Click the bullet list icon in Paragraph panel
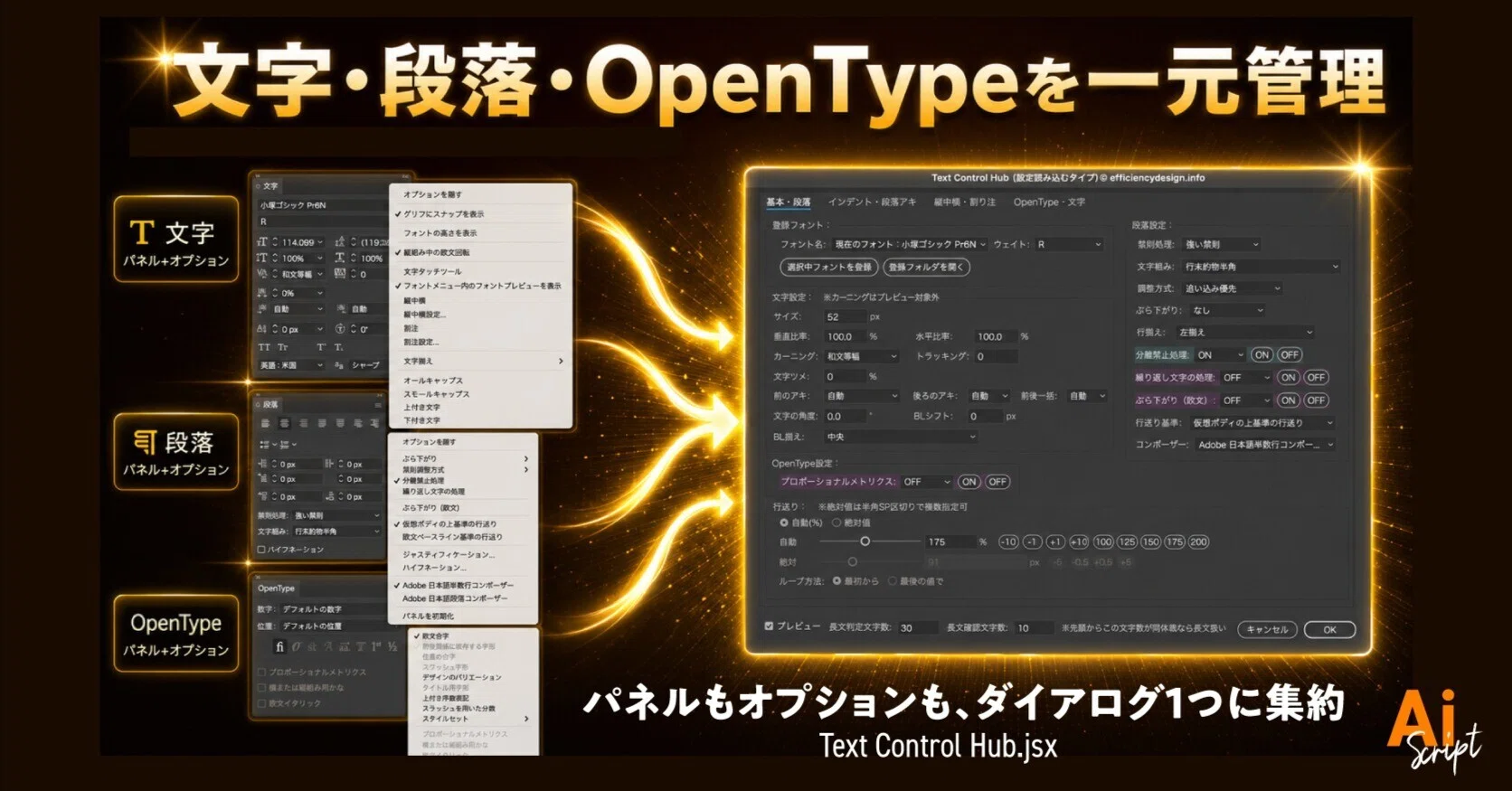 pos(265,445)
